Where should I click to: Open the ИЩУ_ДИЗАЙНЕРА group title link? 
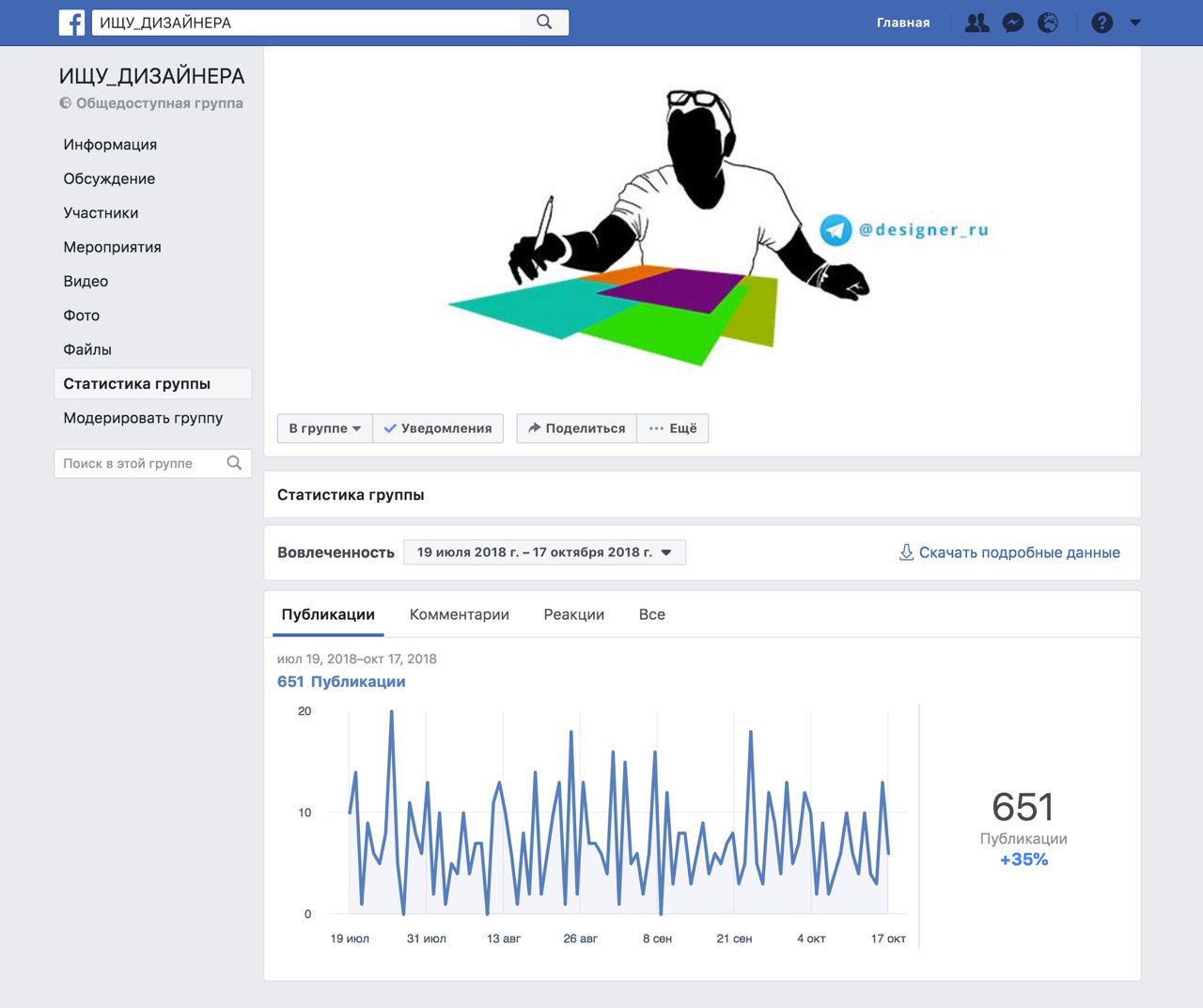coord(151,76)
